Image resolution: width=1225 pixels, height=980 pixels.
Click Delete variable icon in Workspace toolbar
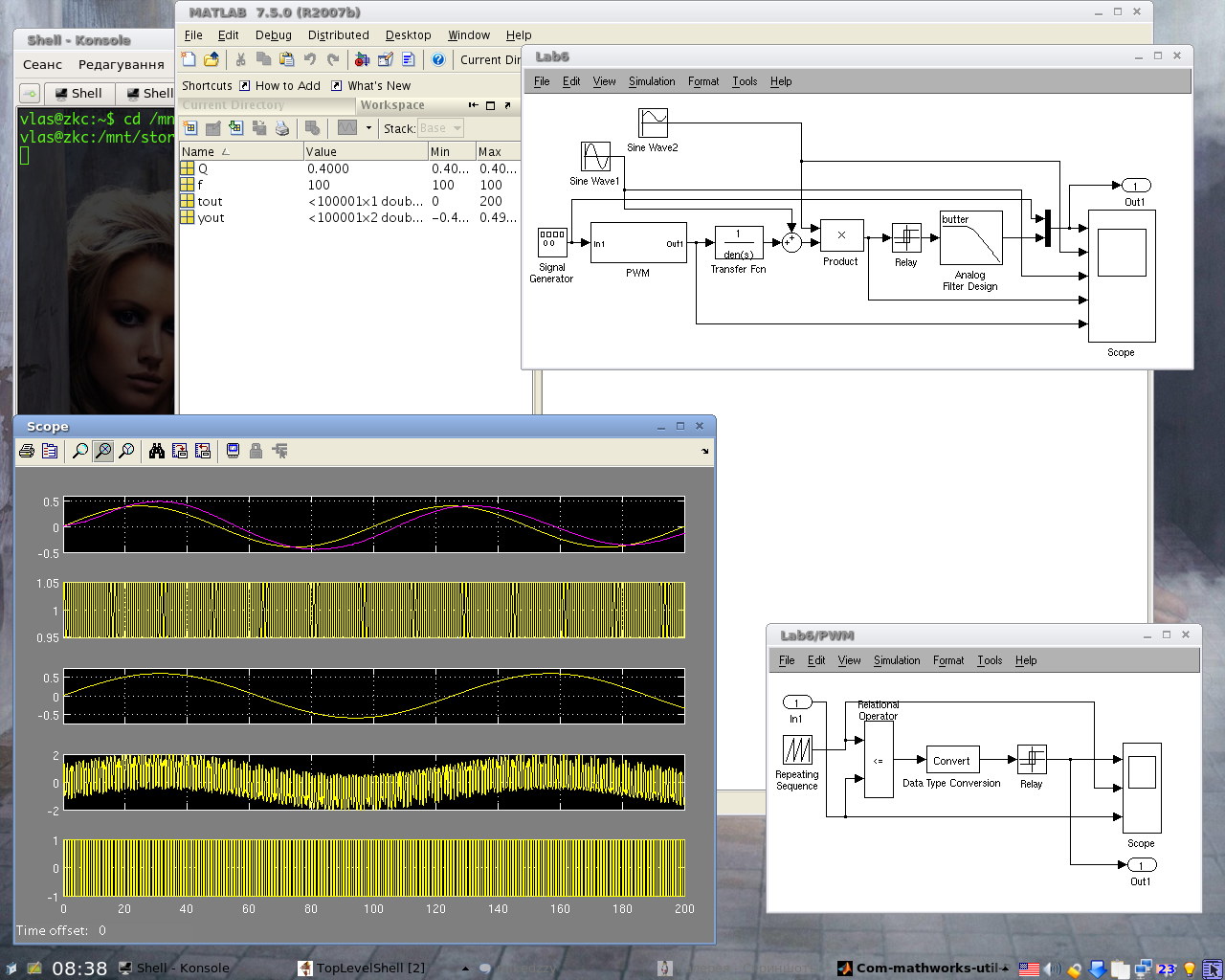click(x=312, y=128)
